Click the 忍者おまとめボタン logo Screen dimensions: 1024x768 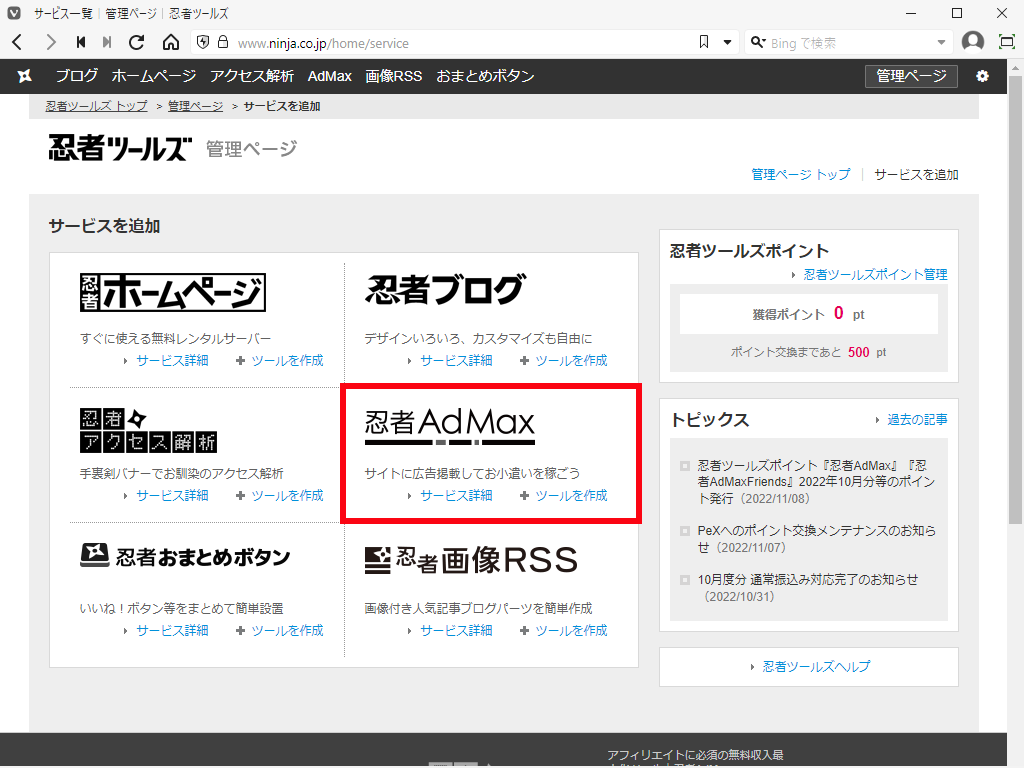pyautogui.click(x=185, y=556)
